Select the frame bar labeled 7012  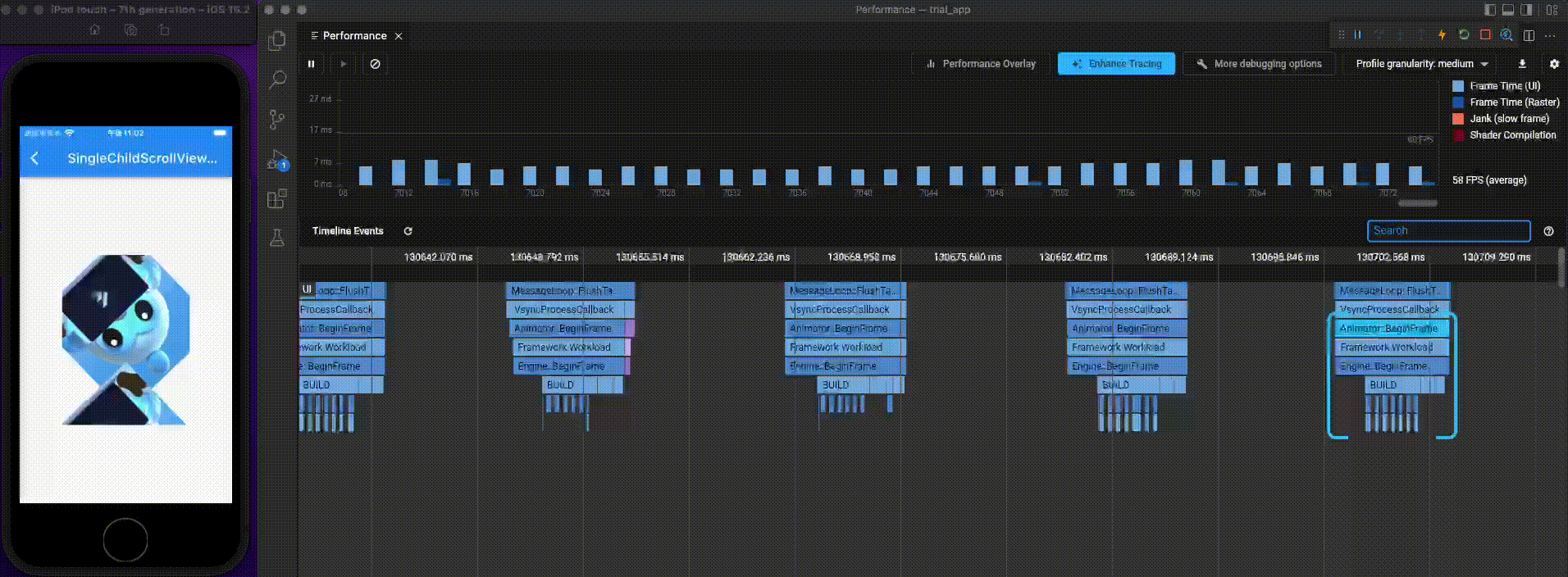tap(399, 172)
